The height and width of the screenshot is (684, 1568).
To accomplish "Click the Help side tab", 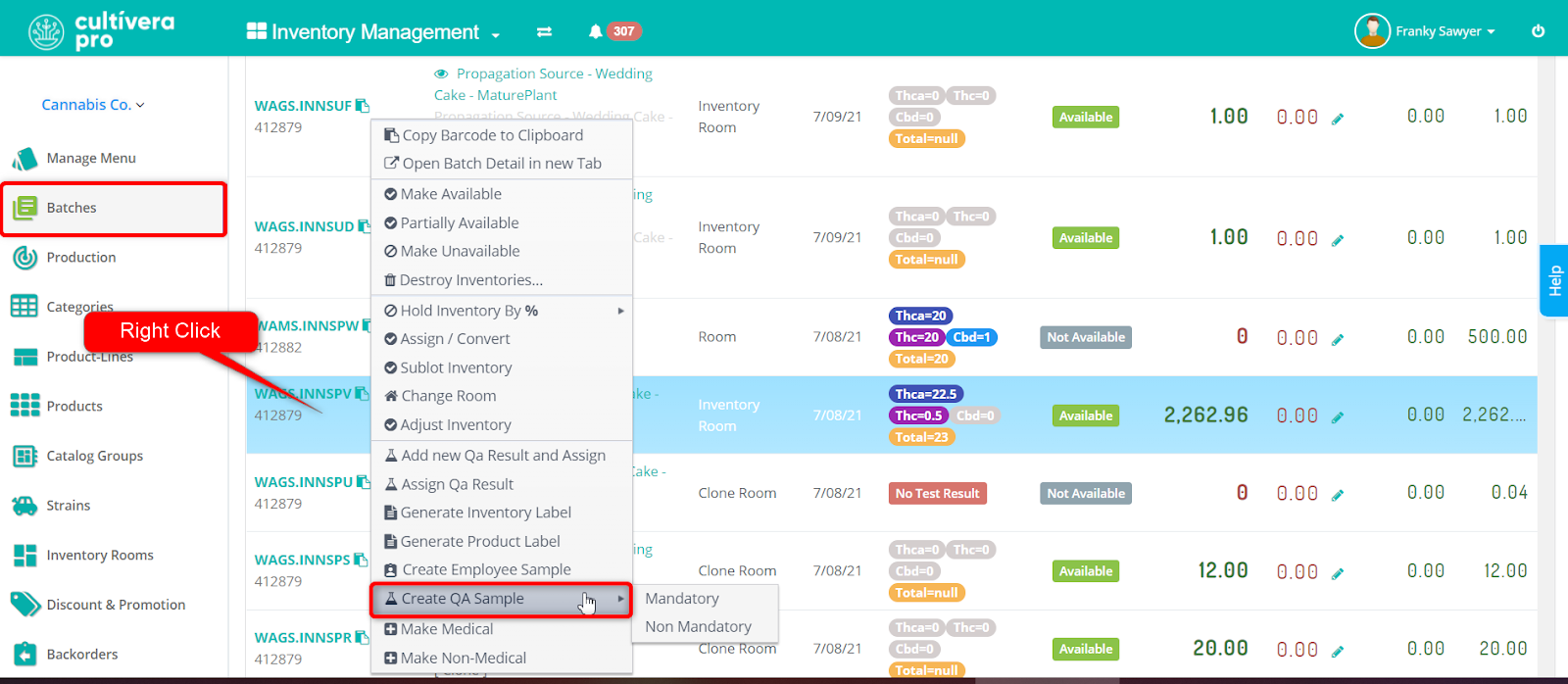I will click(1554, 280).
